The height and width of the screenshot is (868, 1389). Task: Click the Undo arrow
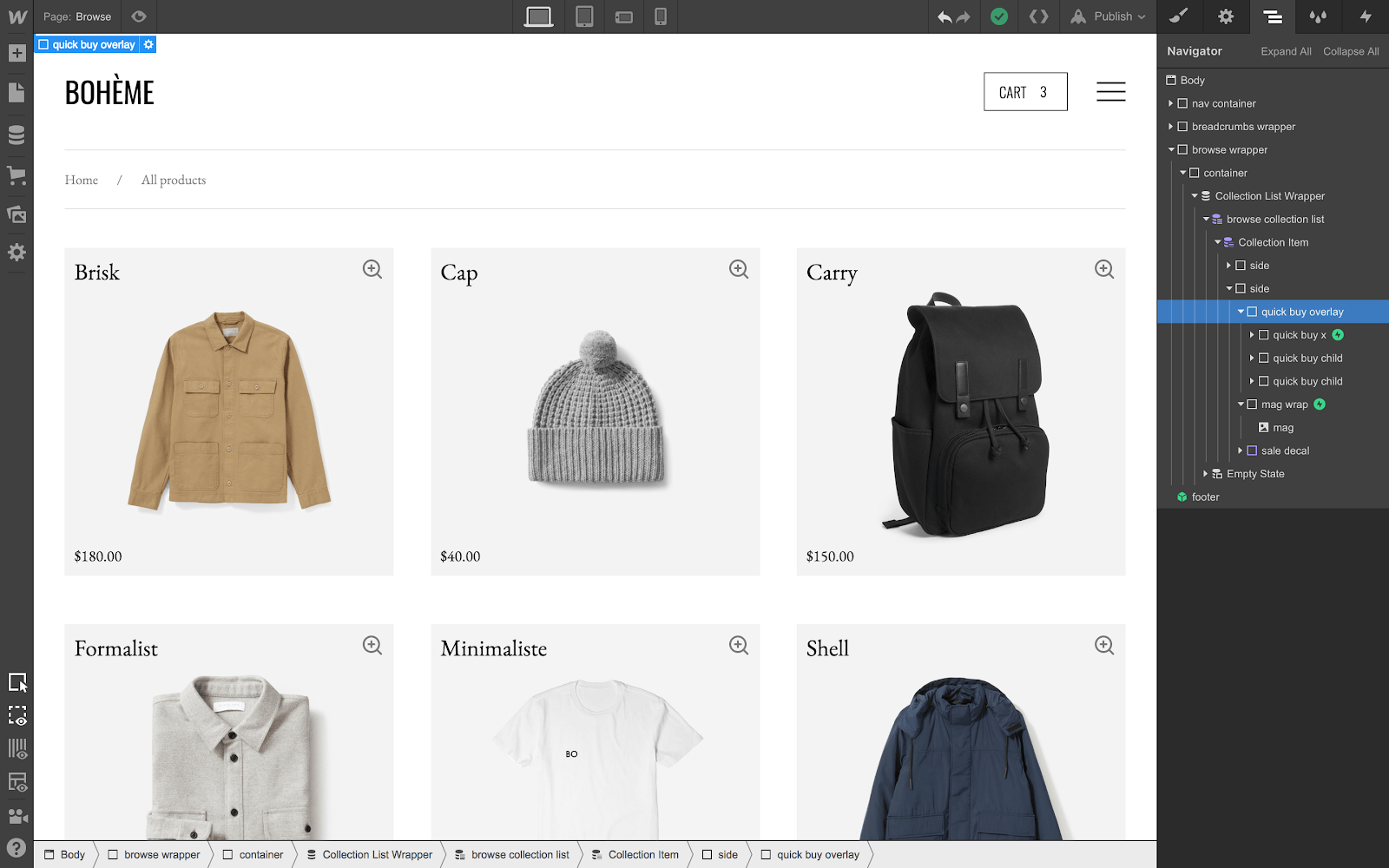[945, 16]
